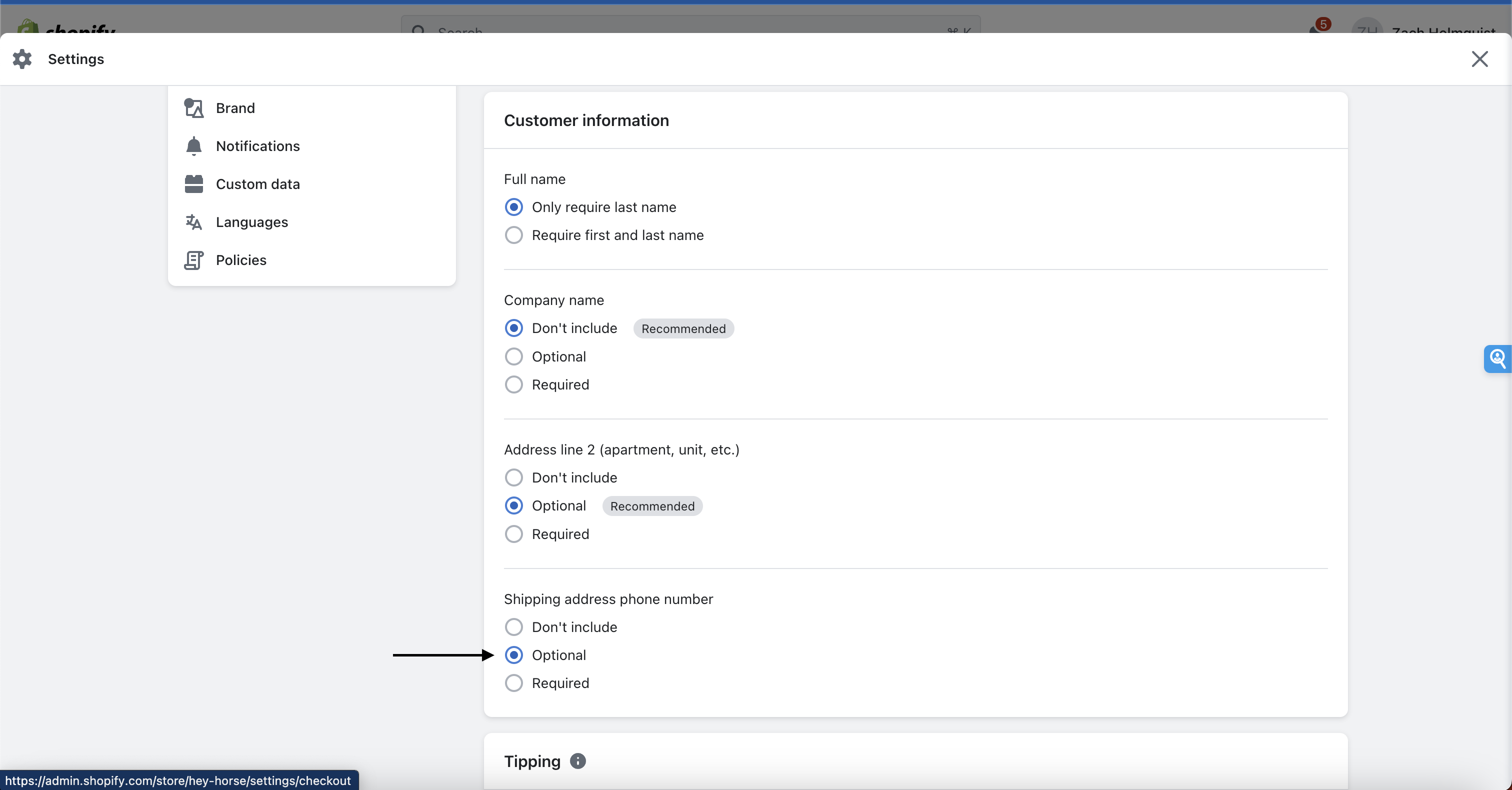Click the Company name label
1512x790 pixels.
tap(554, 300)
